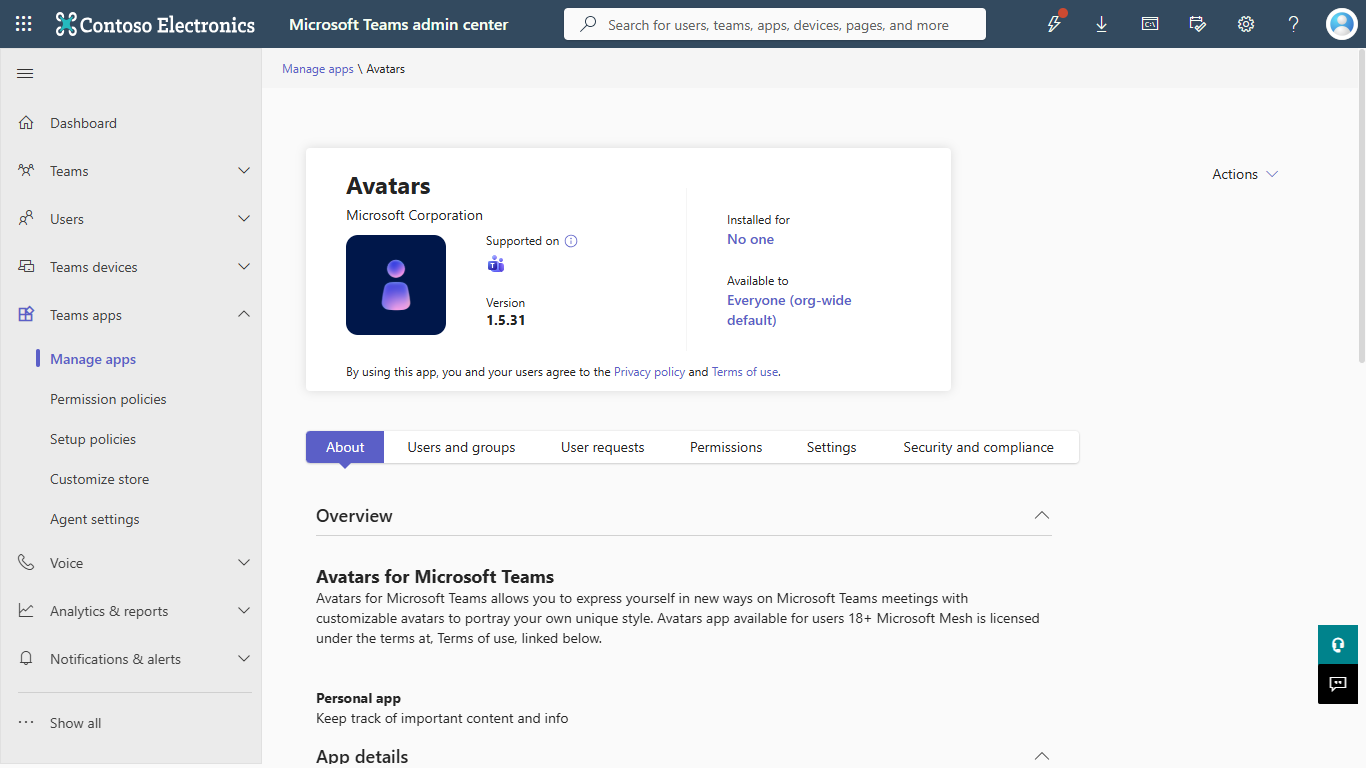
Task: Open the black feedback chat button
Action: tap(1338, 684)
